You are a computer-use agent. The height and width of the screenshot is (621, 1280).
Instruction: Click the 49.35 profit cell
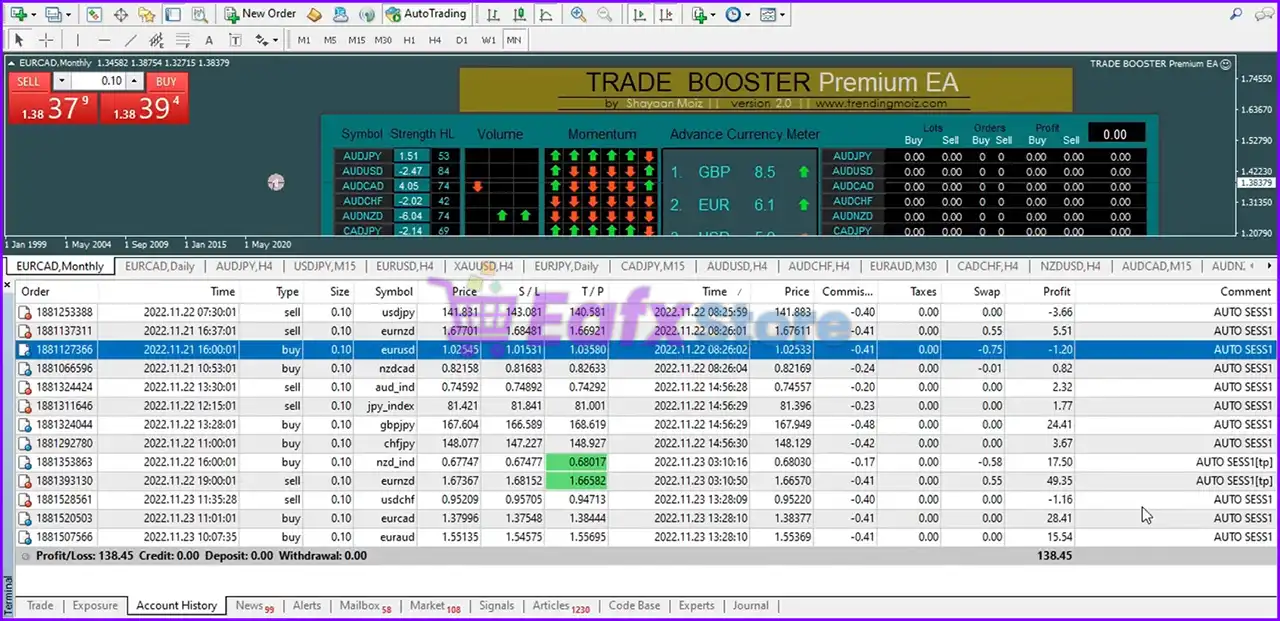pos(1056,481)
